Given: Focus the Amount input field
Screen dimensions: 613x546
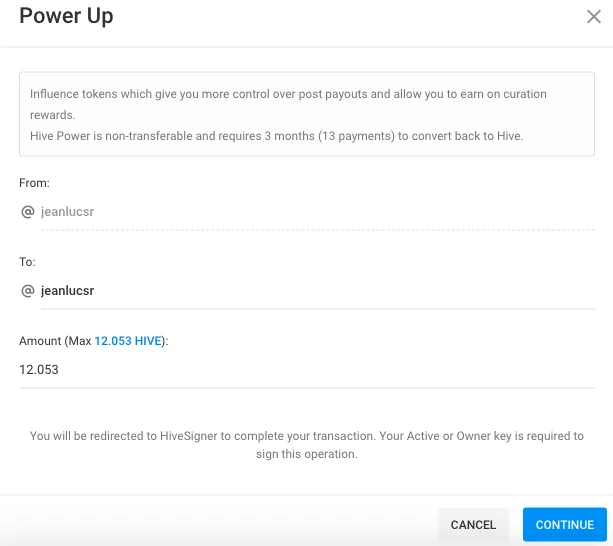Looking at the screenshot, I should tap(307, 370).
